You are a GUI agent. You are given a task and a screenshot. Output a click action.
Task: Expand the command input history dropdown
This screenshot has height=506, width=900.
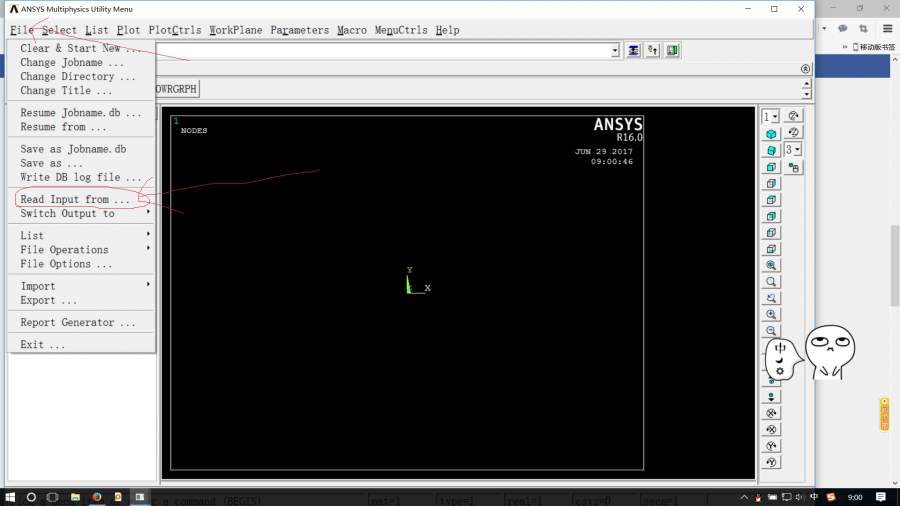(615, 50)
